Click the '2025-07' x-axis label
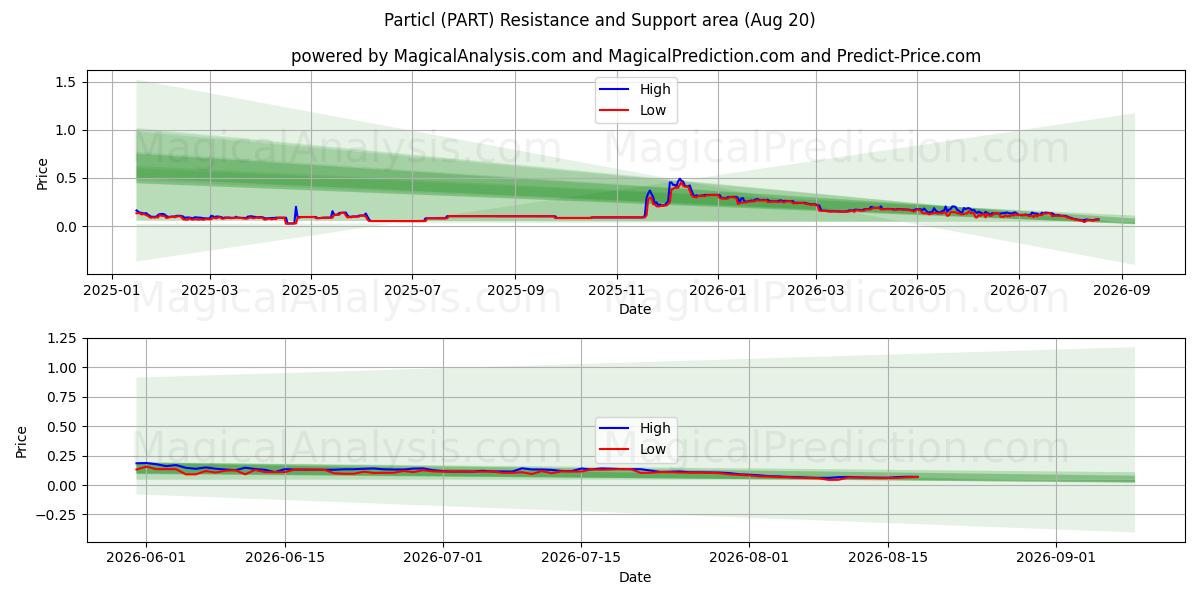The image size is (1200, 600). [x=412, y=290]
